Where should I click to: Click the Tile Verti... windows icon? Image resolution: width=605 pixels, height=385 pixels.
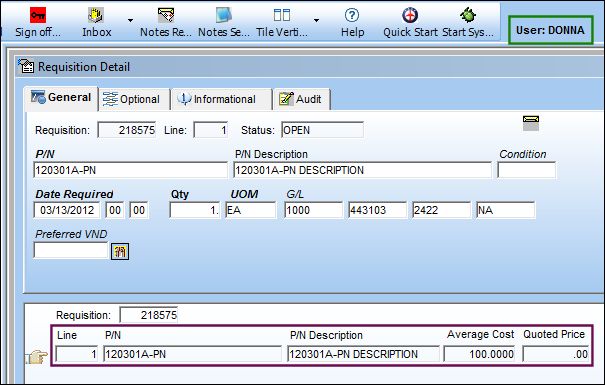[x=282, y=15]
